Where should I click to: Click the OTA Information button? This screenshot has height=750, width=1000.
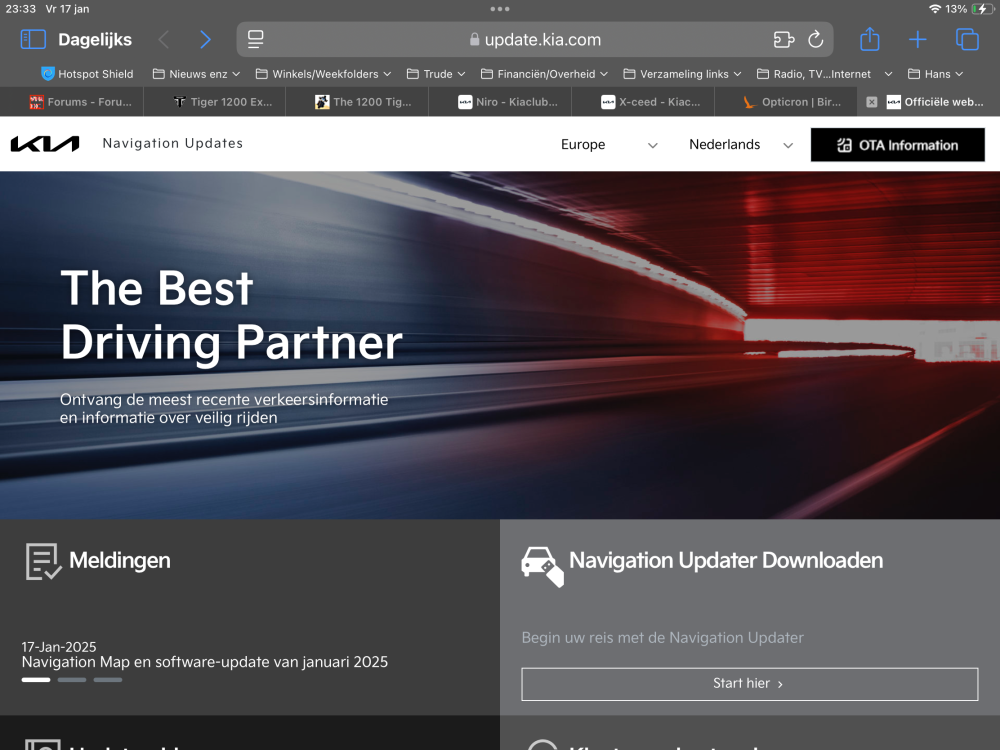point(897,145)
